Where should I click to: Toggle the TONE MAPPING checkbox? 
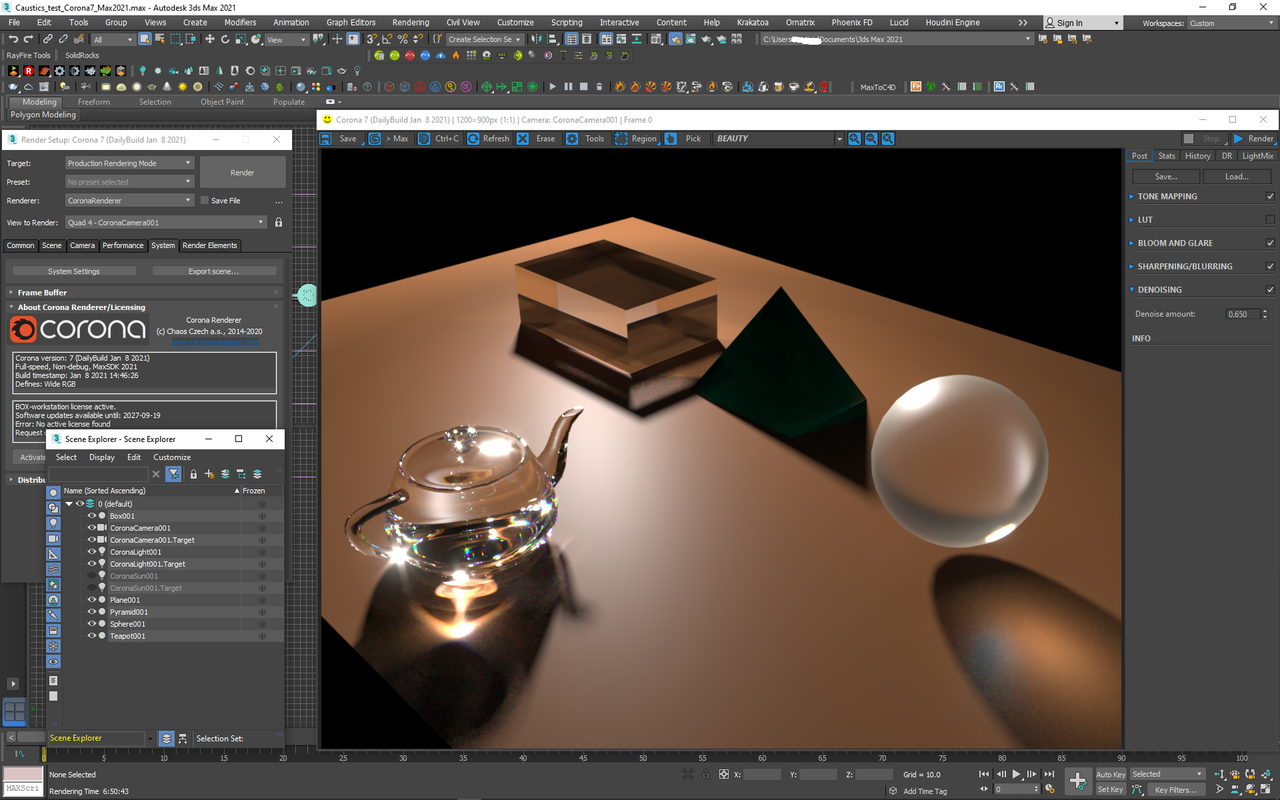1270,196
